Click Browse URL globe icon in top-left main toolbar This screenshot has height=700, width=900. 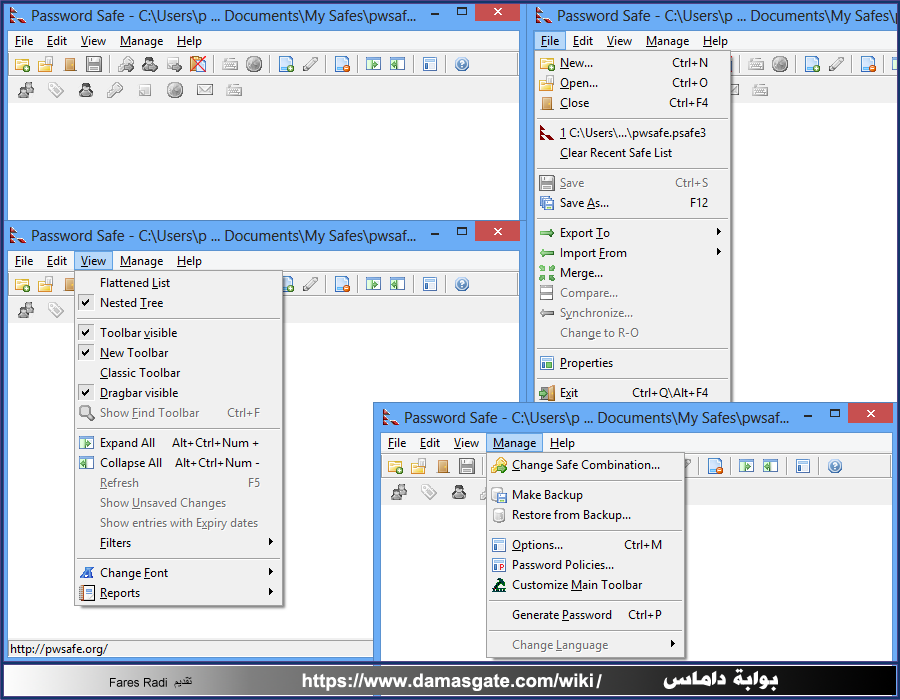[254, 64]
